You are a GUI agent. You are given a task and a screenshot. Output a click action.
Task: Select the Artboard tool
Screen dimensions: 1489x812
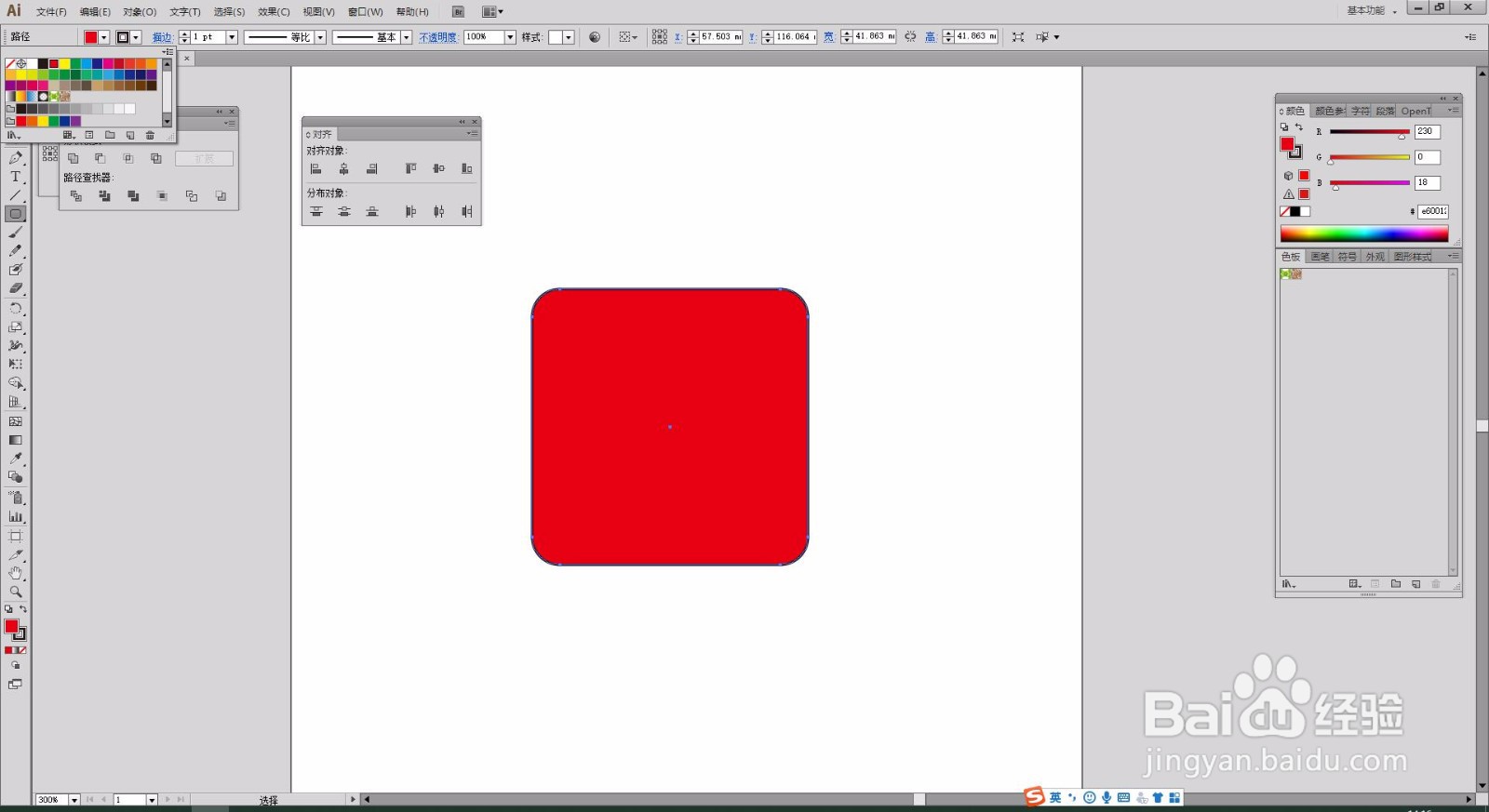tap(16, 536)
